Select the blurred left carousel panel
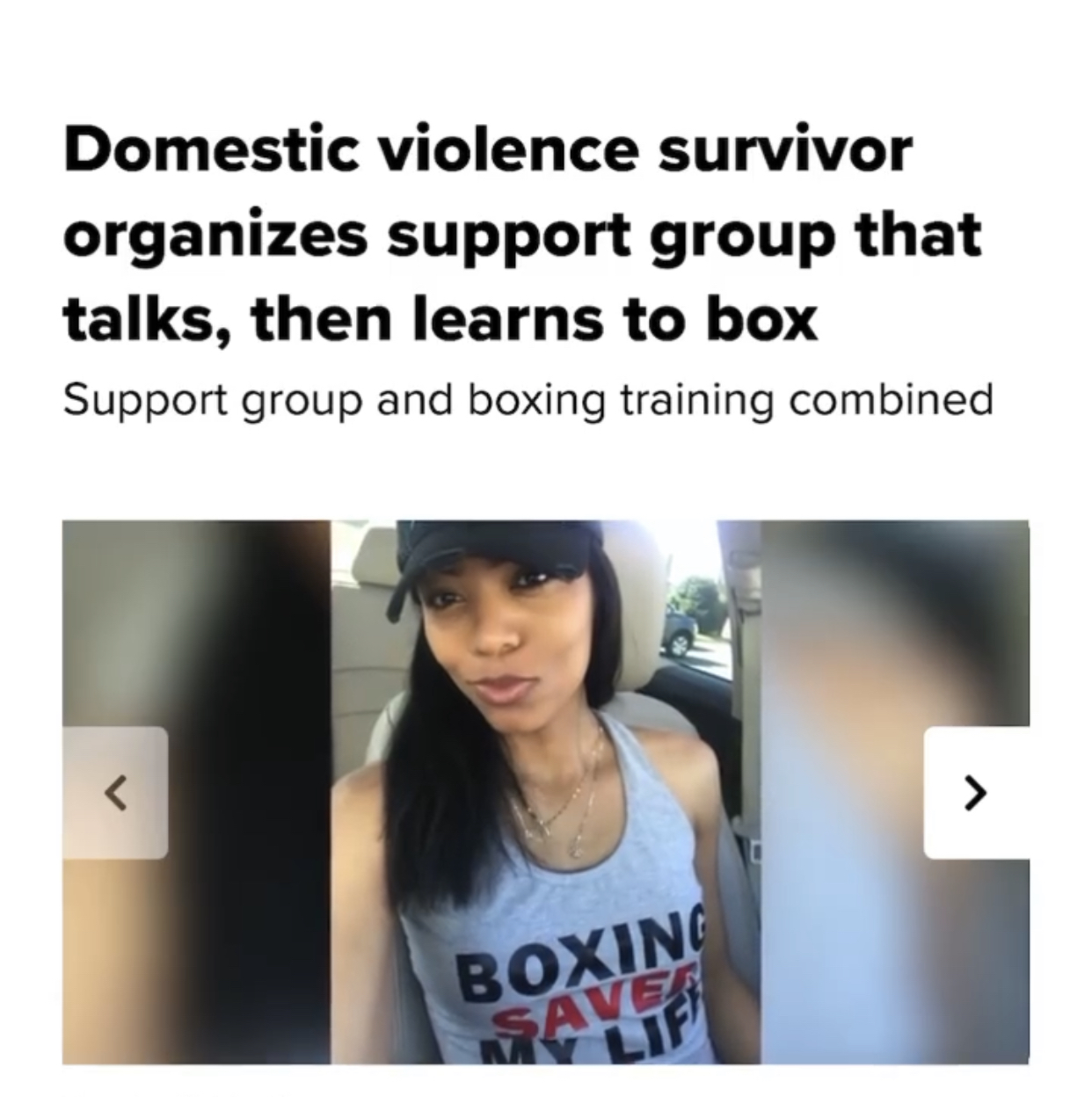This screenshot has width=1092, height=1097. [196, 792]
